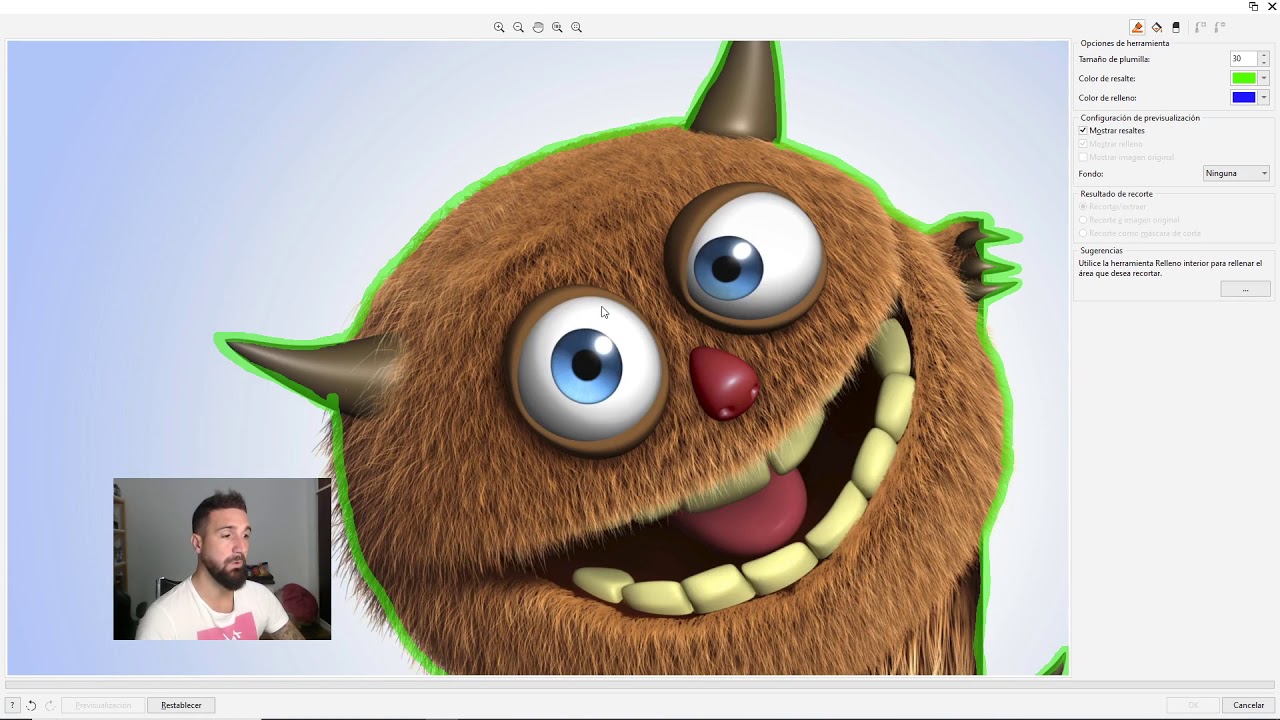Click the Resultado de recorte heading

[x=1116, y=194]
